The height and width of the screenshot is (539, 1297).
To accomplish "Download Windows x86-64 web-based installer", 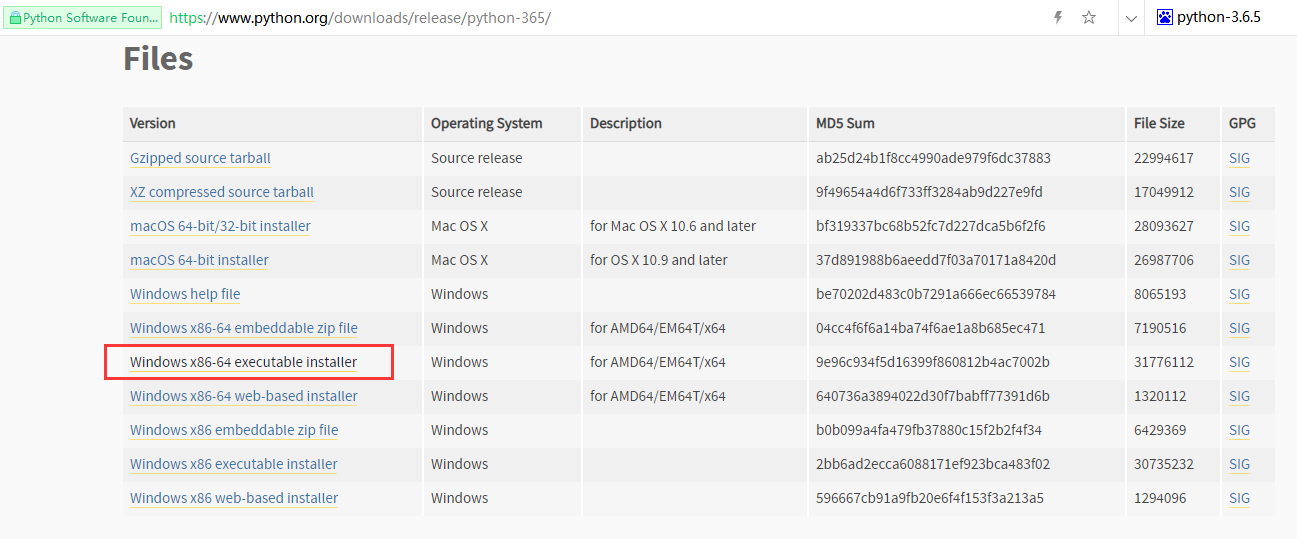I will (244, 396).
